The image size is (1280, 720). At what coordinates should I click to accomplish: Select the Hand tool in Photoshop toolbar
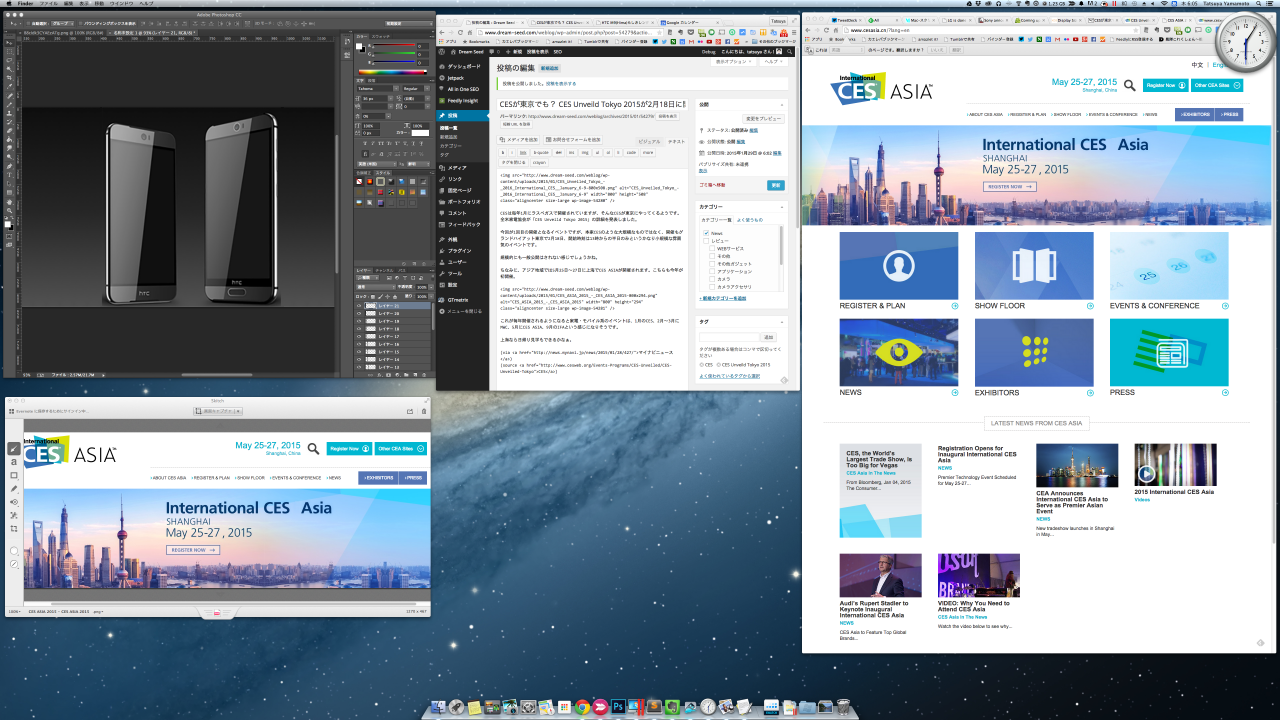coord(9,201)
